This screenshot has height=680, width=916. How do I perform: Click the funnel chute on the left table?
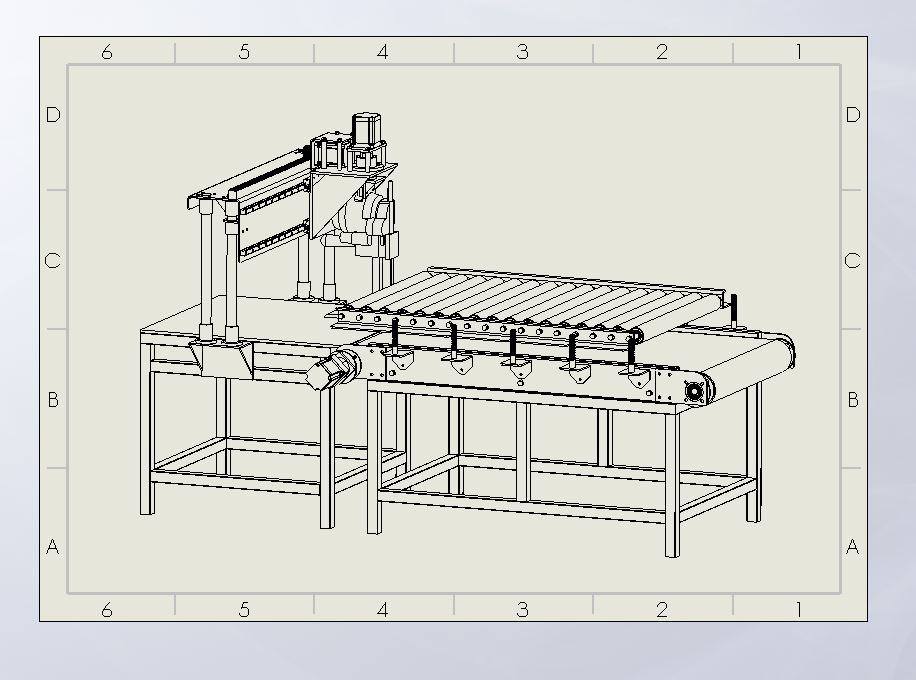click(222, 358)
